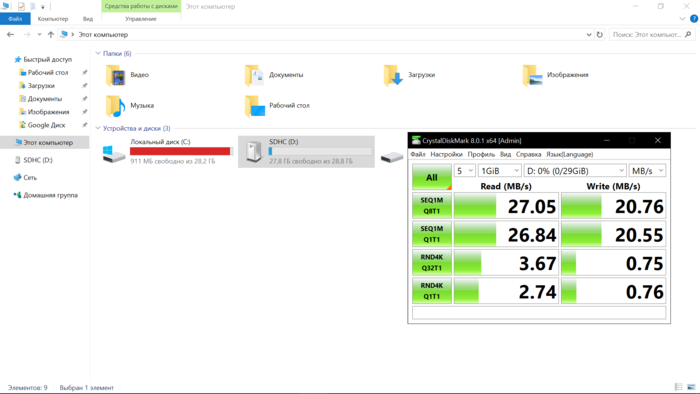700x394 pixels.
Task: Click the Этот компьютер address breadcrumb
Action: tap(103, 34)
